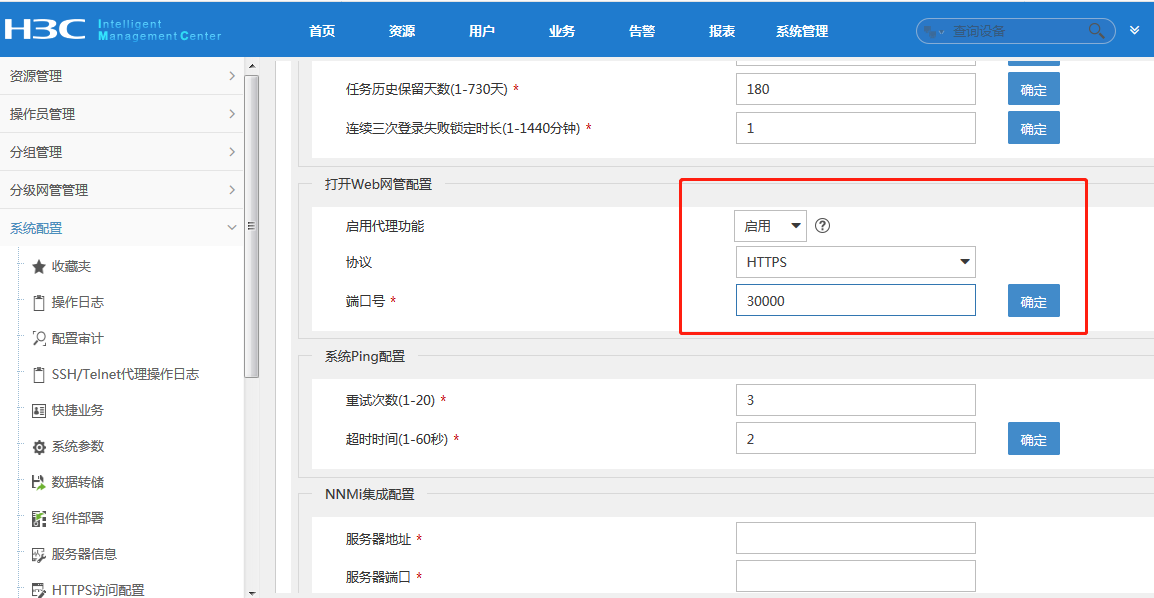Click the gear icon beside 系统参数
Viewport: 1154px width, 598px height.
39,446
